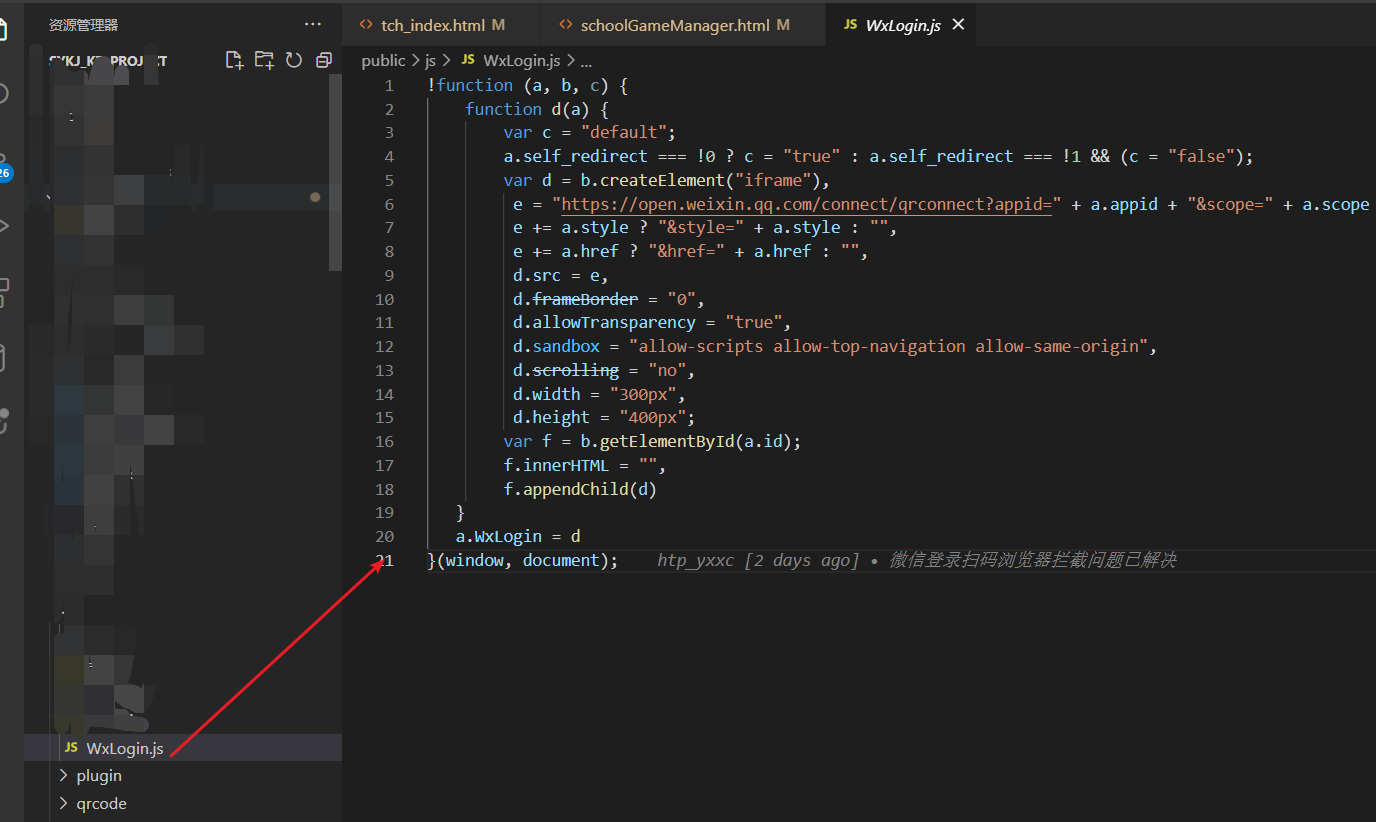Click the WxLogin.js breadcrumb segment
Viewport: 1376px width, 822px height.
click(520, 61)
